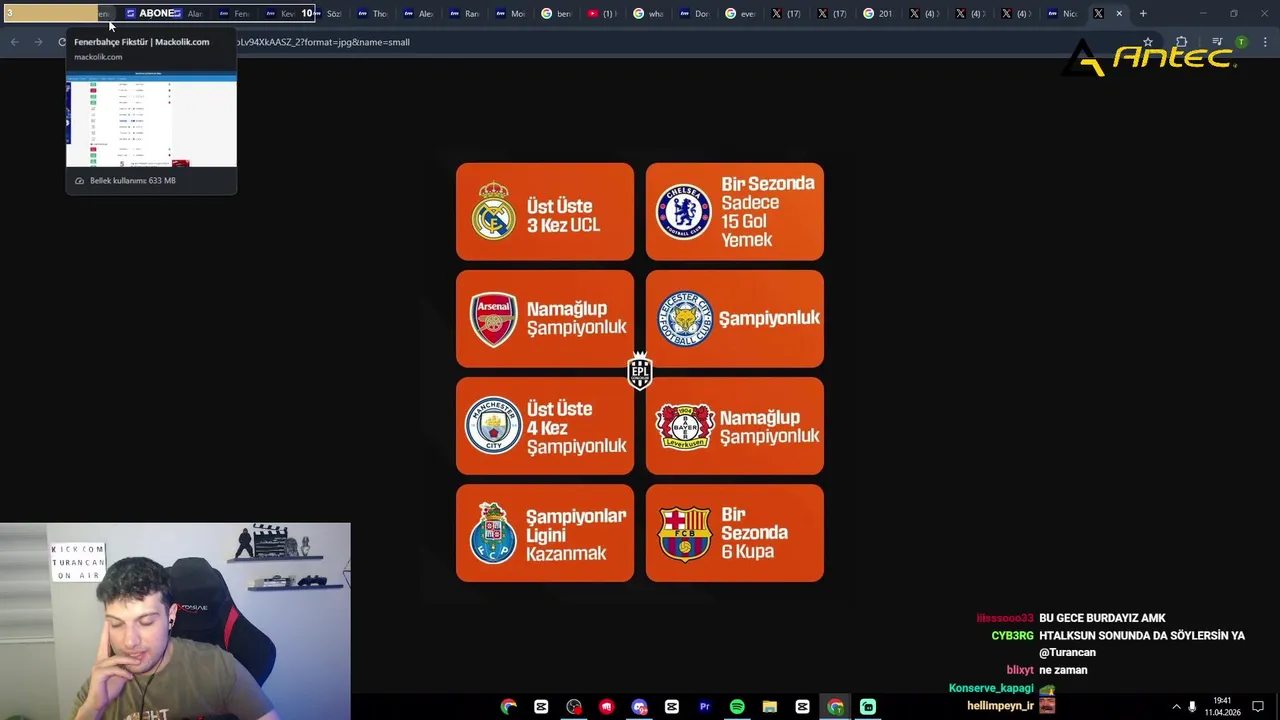The image size is (1280, 720).
Task: Bookmark this page with the star icon
Action: click(1148, 42)
